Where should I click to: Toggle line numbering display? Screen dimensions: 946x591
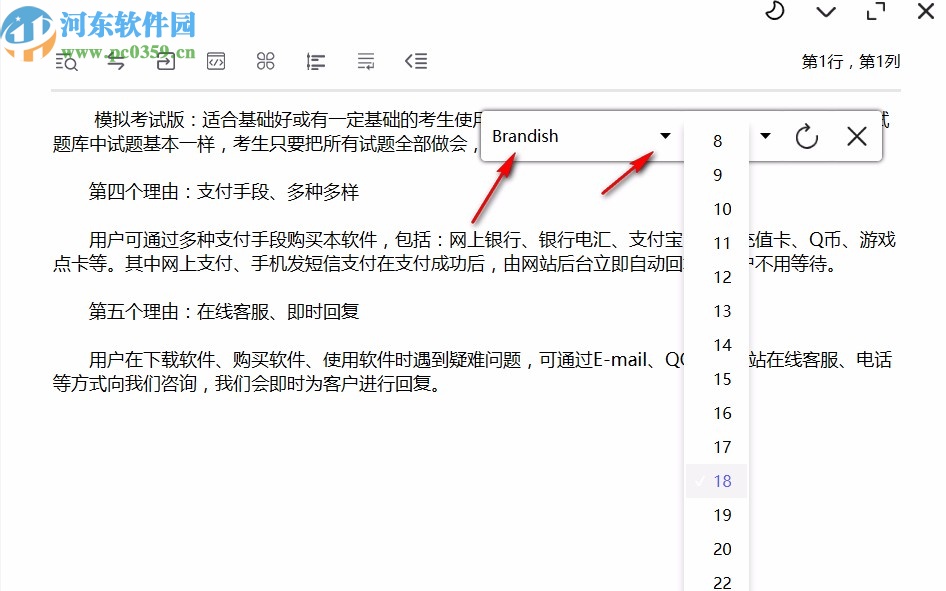(316, 61)
